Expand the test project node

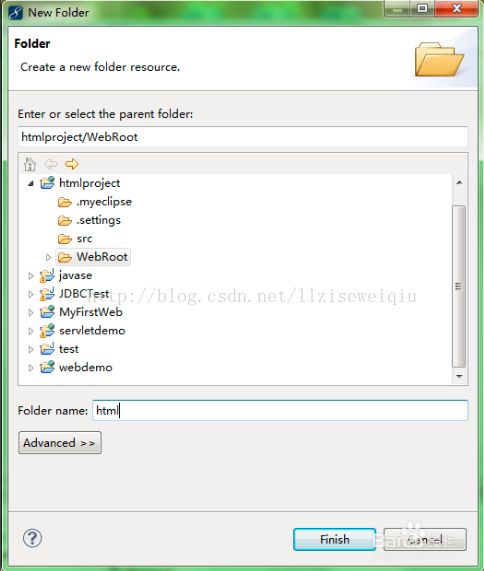(x=31, y=349)
